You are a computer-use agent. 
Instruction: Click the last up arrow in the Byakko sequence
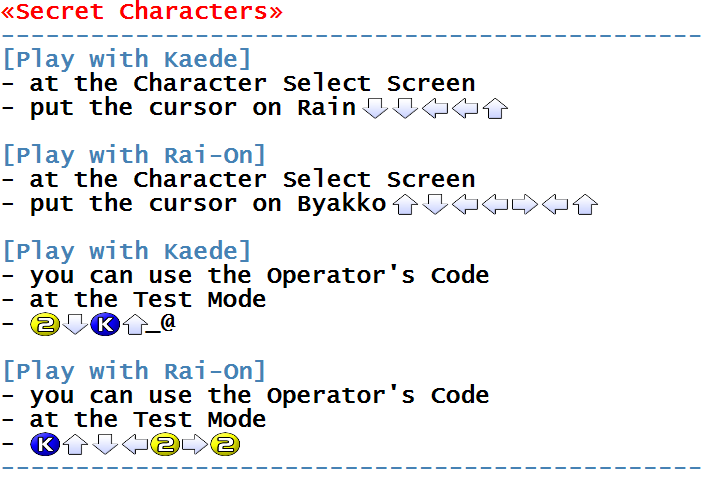coord(585,204)
